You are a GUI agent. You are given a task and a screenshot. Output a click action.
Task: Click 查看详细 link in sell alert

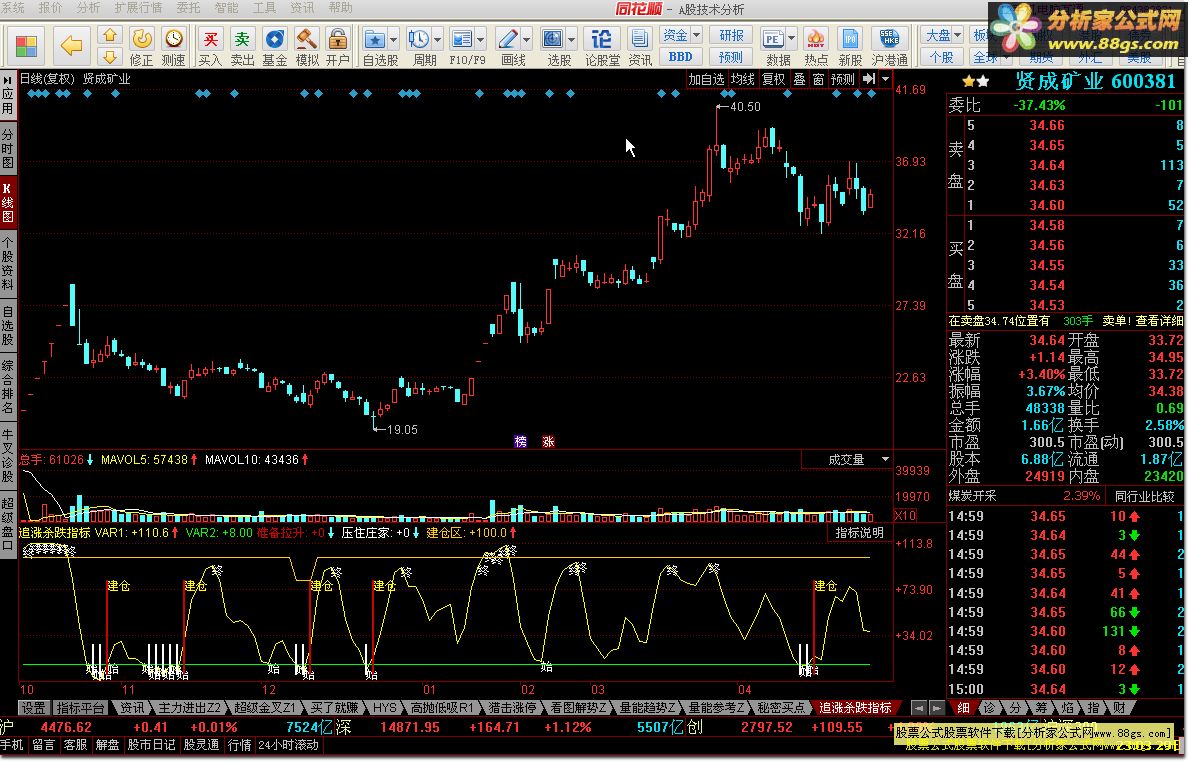tap(1158, 321)
